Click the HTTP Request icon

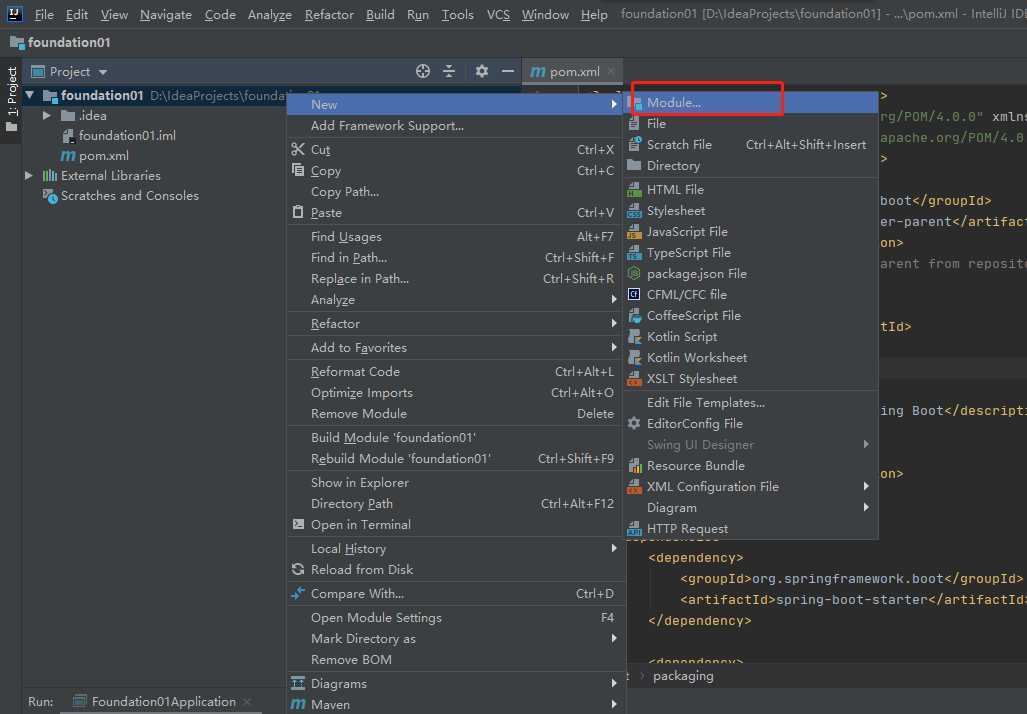click(x=634, y=528)
